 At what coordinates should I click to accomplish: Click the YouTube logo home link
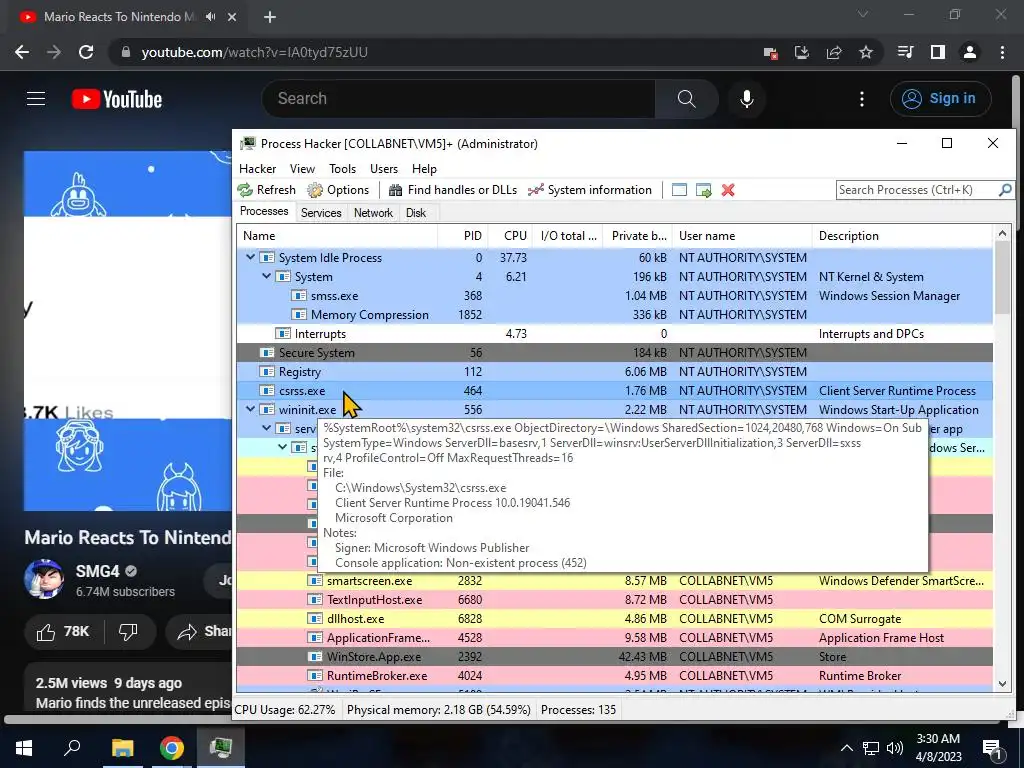117,99
